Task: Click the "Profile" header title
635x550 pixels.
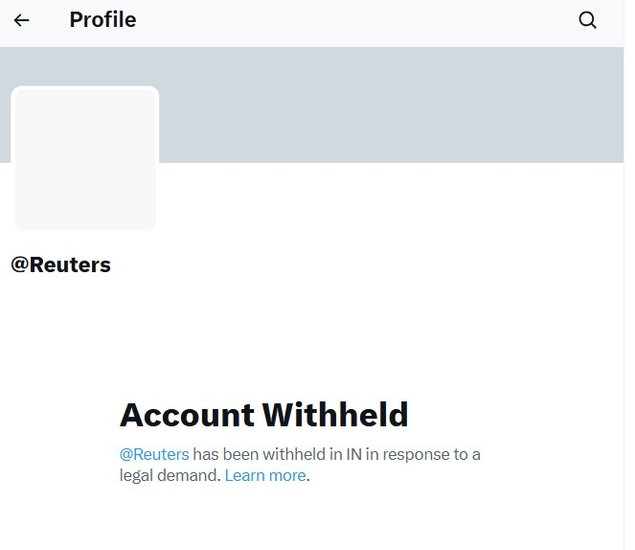Action: (x=102, y=20)
